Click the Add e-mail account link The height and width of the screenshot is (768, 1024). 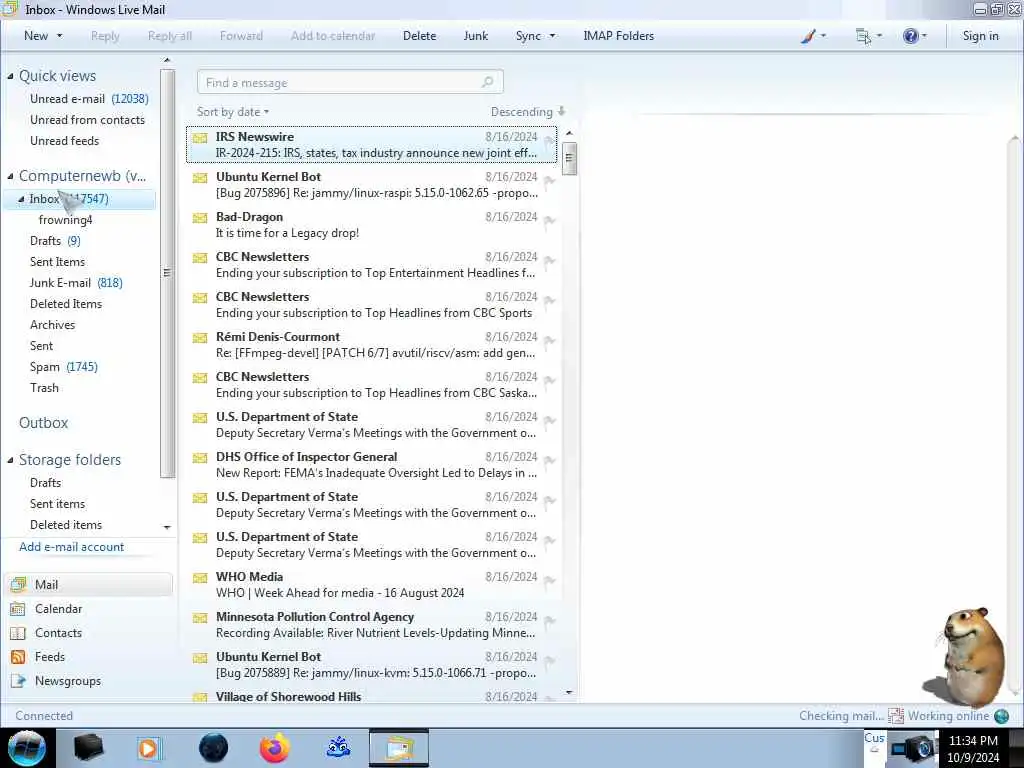click(x=71, y=547)
